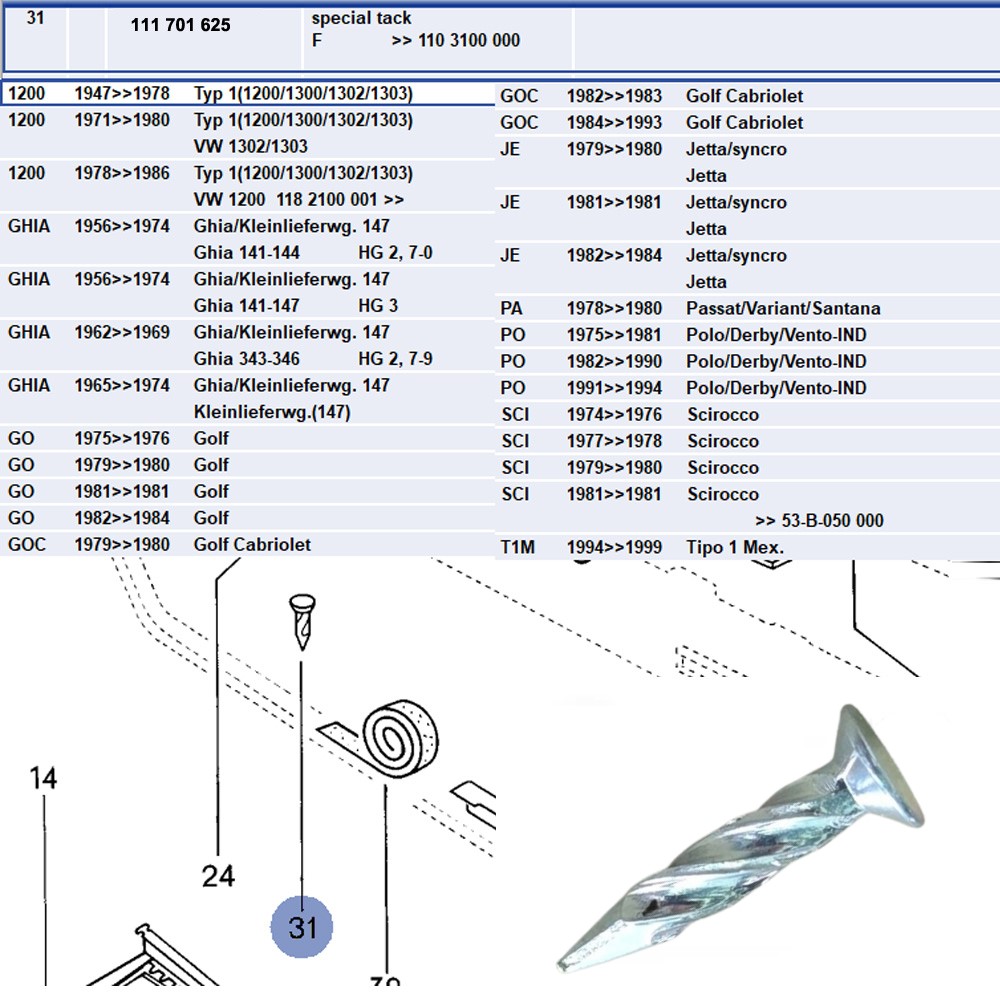Screen dimensions: 1000x1000
Task: Click the small tack drawing in the diagram
Action: pos(300,620)
